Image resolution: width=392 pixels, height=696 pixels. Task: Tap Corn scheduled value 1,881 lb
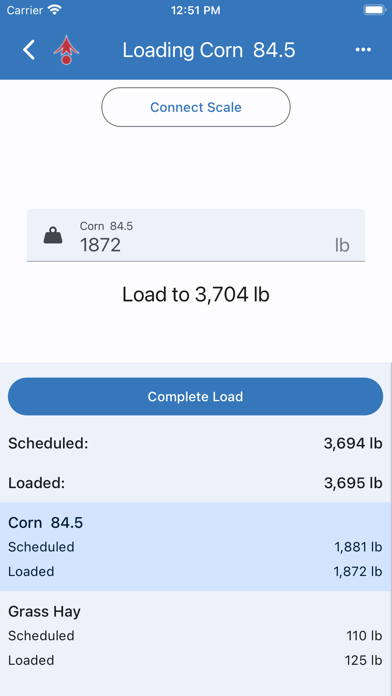pyautogui.click(x=358, y=547)
